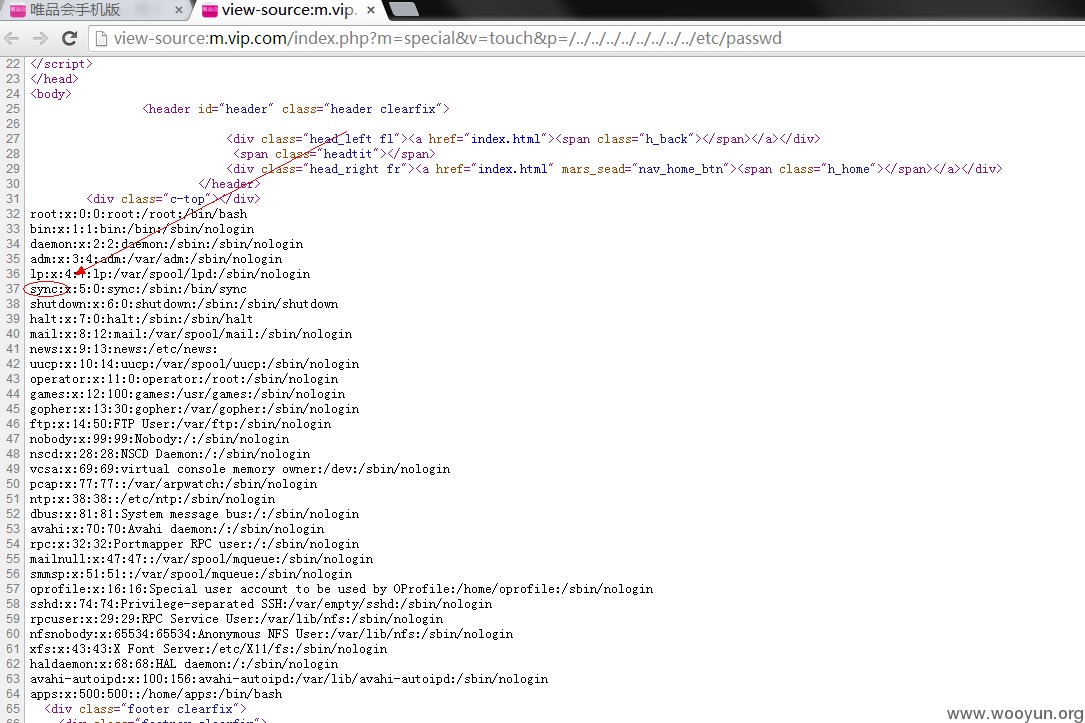Open index.html link on line 29
Viewport: 1085px width, 723px height.
pos(513,169)
